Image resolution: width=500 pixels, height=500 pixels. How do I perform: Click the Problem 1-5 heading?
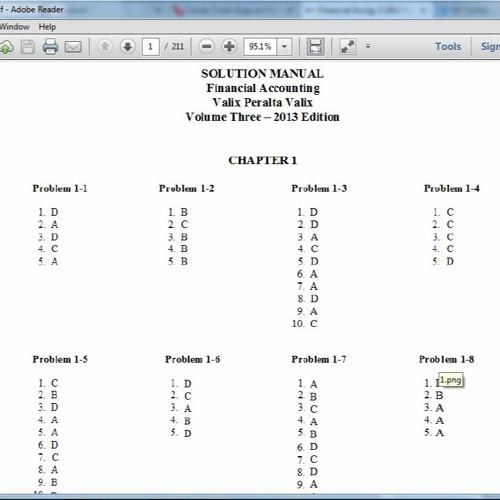point(60,359)
